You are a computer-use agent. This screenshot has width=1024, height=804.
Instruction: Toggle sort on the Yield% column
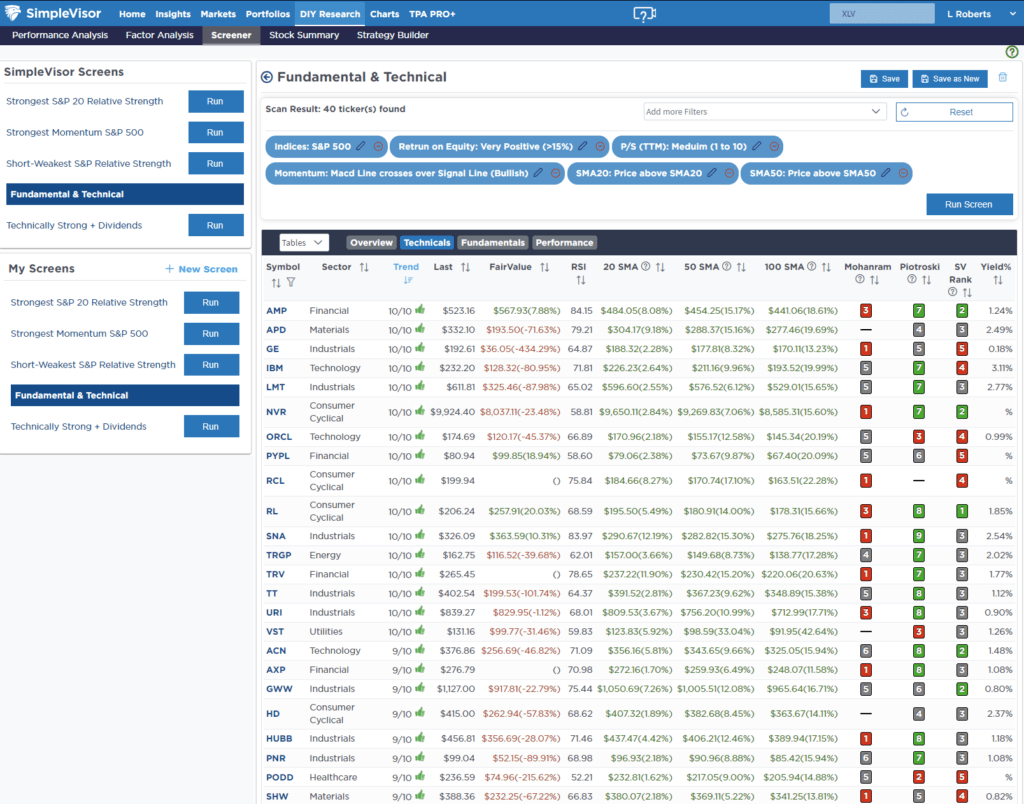click(x=995, y=282)
